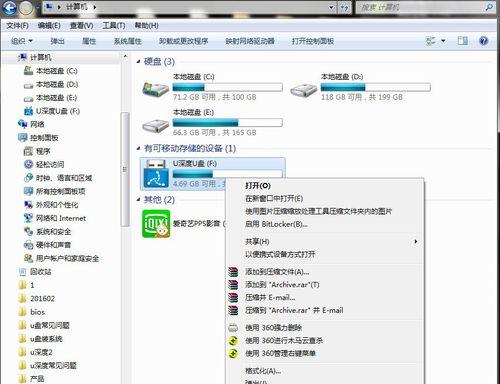Select 控制面板 in the sidebar
500x384 pixels.
[44, 138]
